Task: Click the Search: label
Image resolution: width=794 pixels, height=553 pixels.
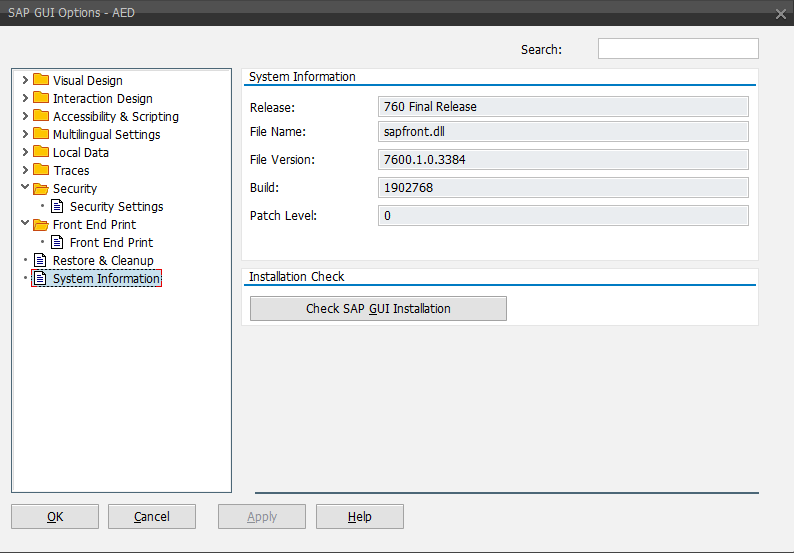Action: (541, 50)
